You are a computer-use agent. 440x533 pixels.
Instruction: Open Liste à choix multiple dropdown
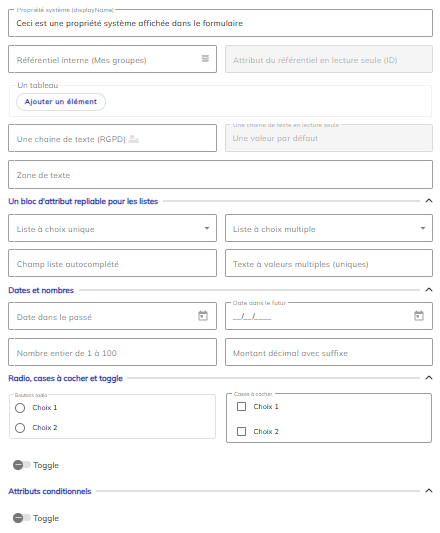tap(329, 228)
